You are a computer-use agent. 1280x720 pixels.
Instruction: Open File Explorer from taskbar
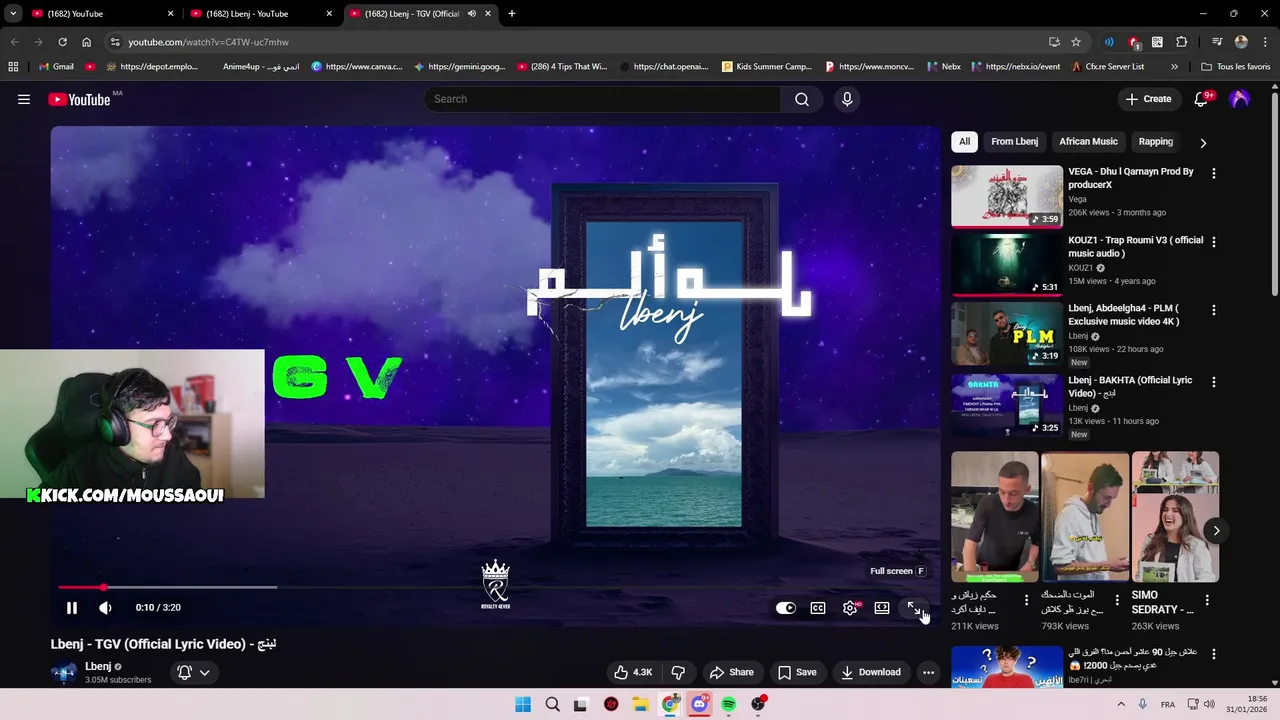pyautogui.click(x=640, y=704)
